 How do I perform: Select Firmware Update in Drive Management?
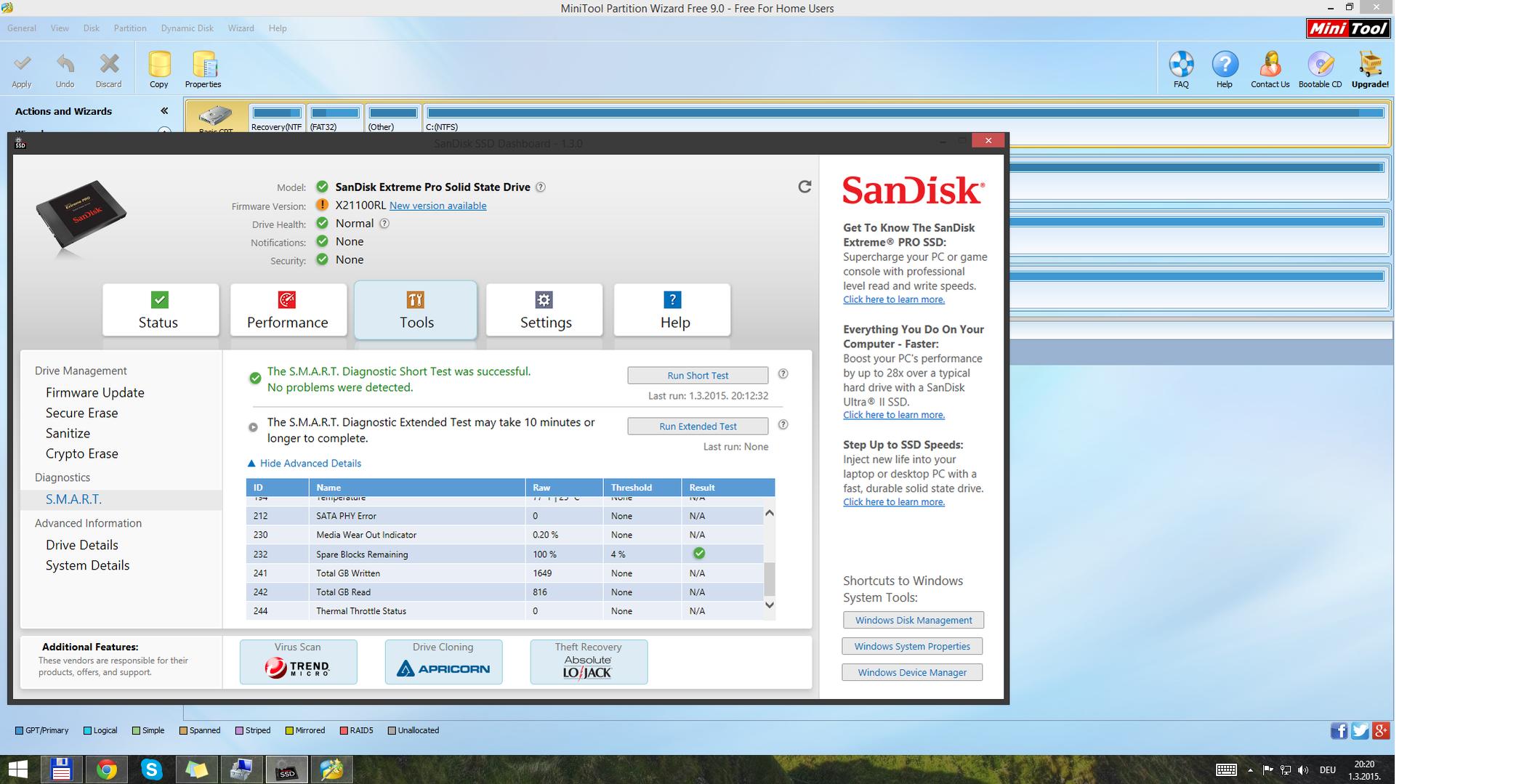pyautogui.click(x=95, y=392)
